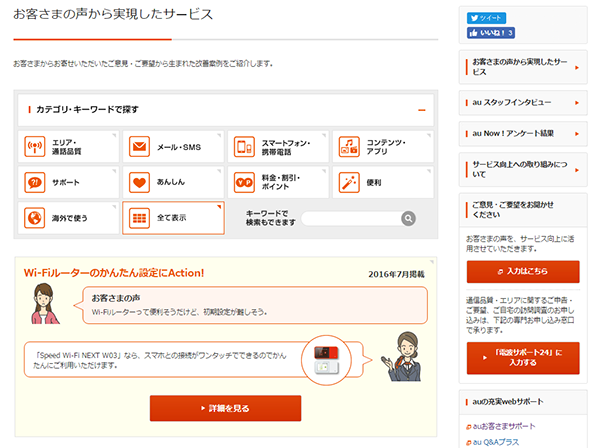The width and height of the screenshot is (600, 448).
Task: Click the あんしん heart icon
Action: click(139, 182)
